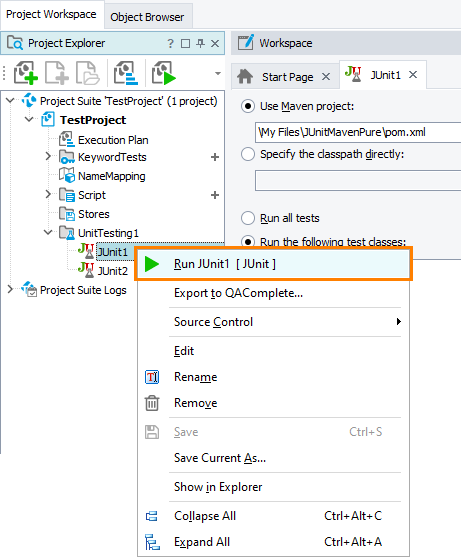Click the Start Page home icon
Screen dimensions: 461x557
(x=245, y=76)
